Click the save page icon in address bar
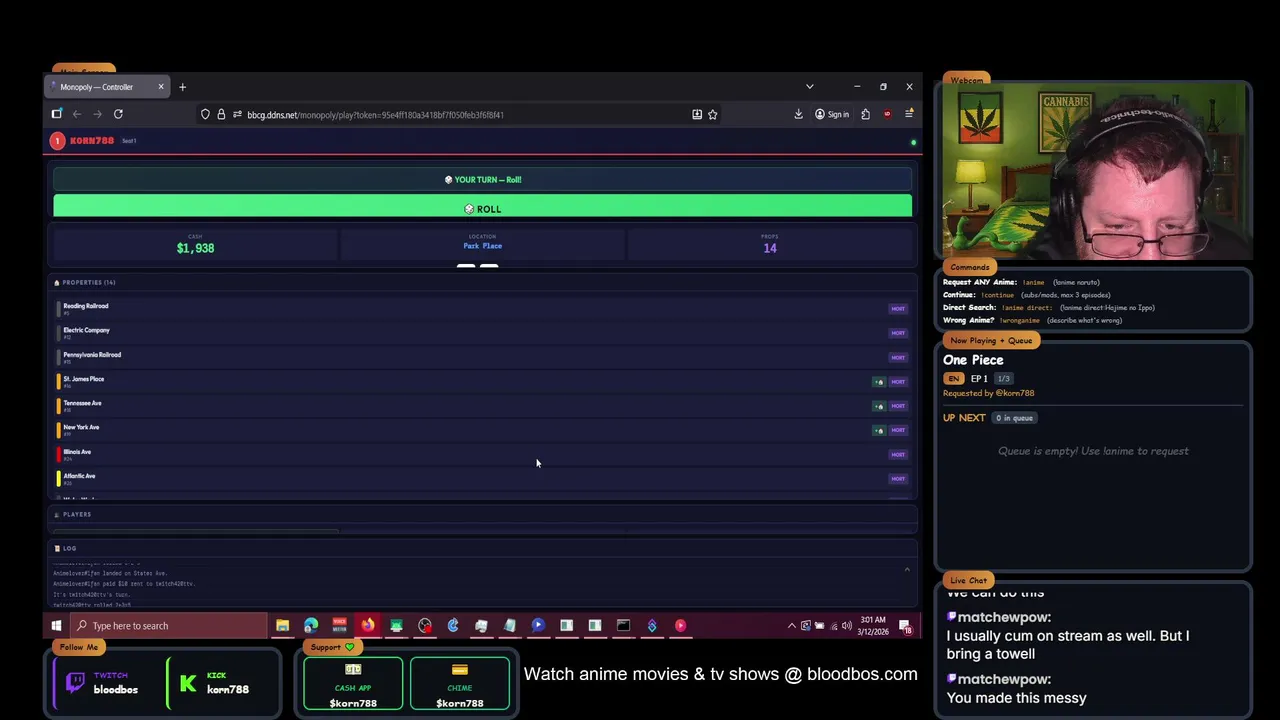Screen dimensions: 1280x720 [x=697, y=114]
